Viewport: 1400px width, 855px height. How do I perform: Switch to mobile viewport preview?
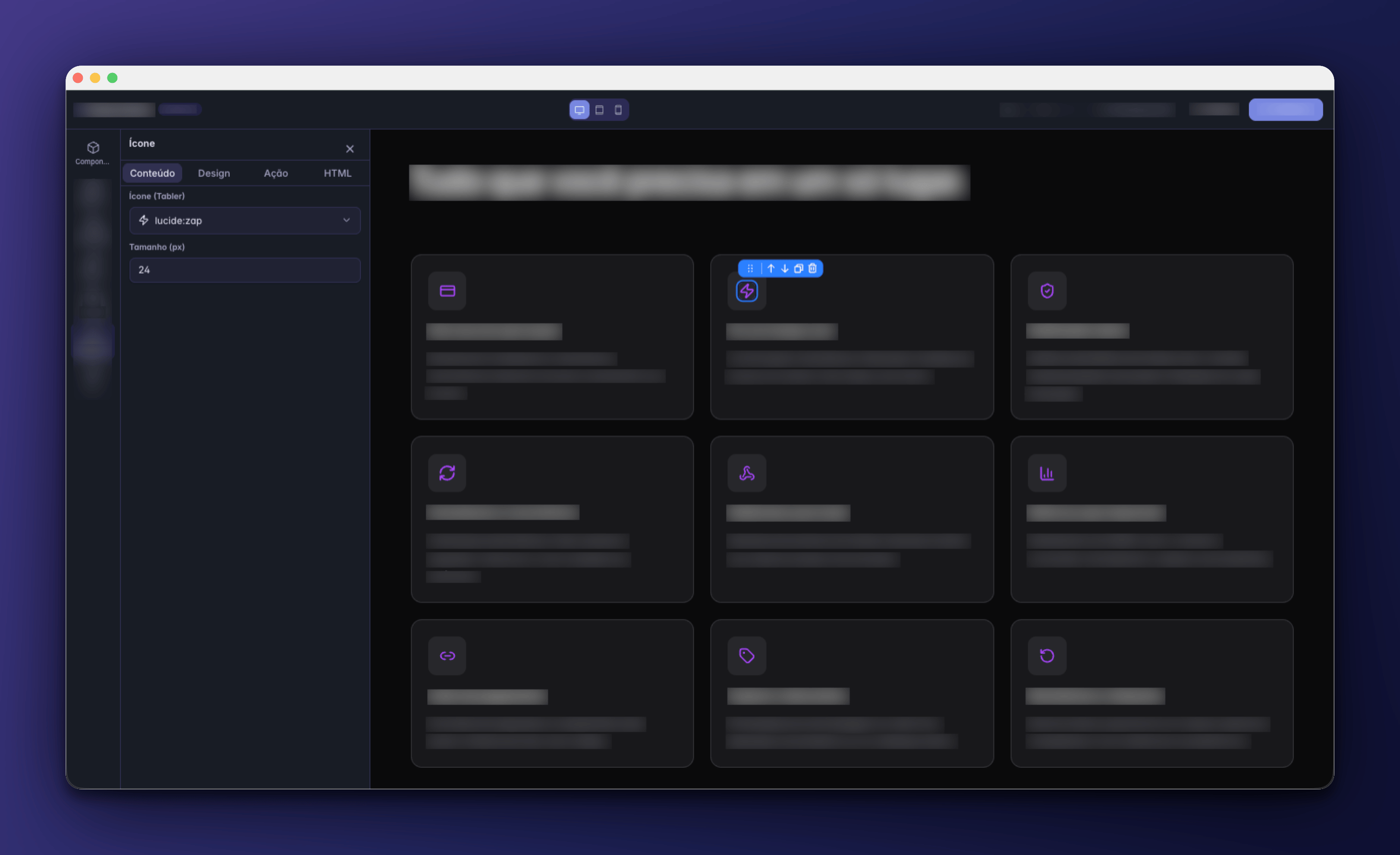point(618,110)
